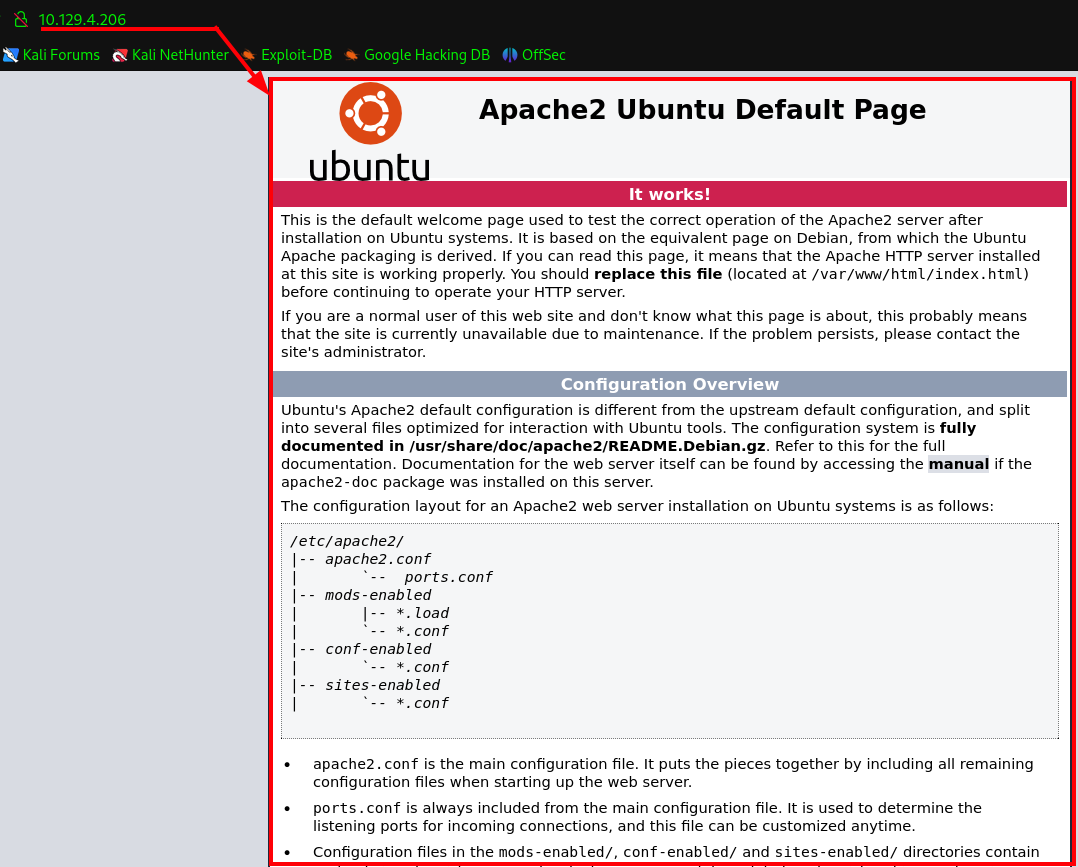Open the Kali Forums bookmark
Image resolution: width=1078 pixels, height=867 pixels.
pyautogui.click(x=61, y=55)
